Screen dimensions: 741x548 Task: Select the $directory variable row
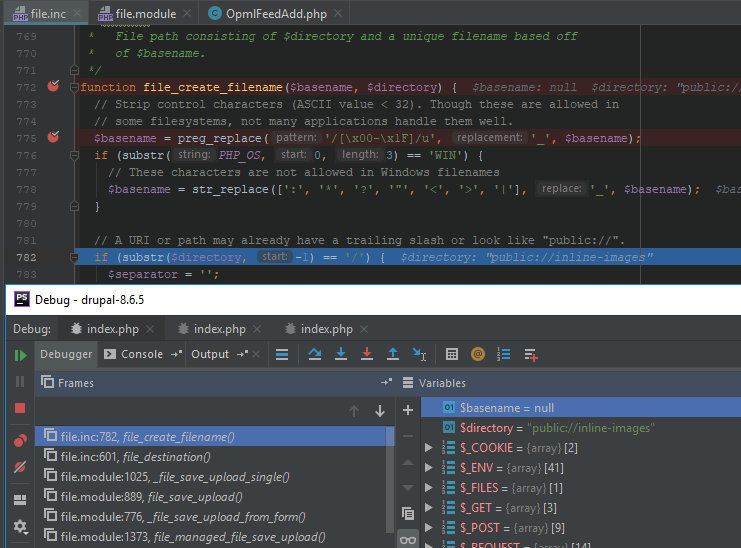coord(581,428)
